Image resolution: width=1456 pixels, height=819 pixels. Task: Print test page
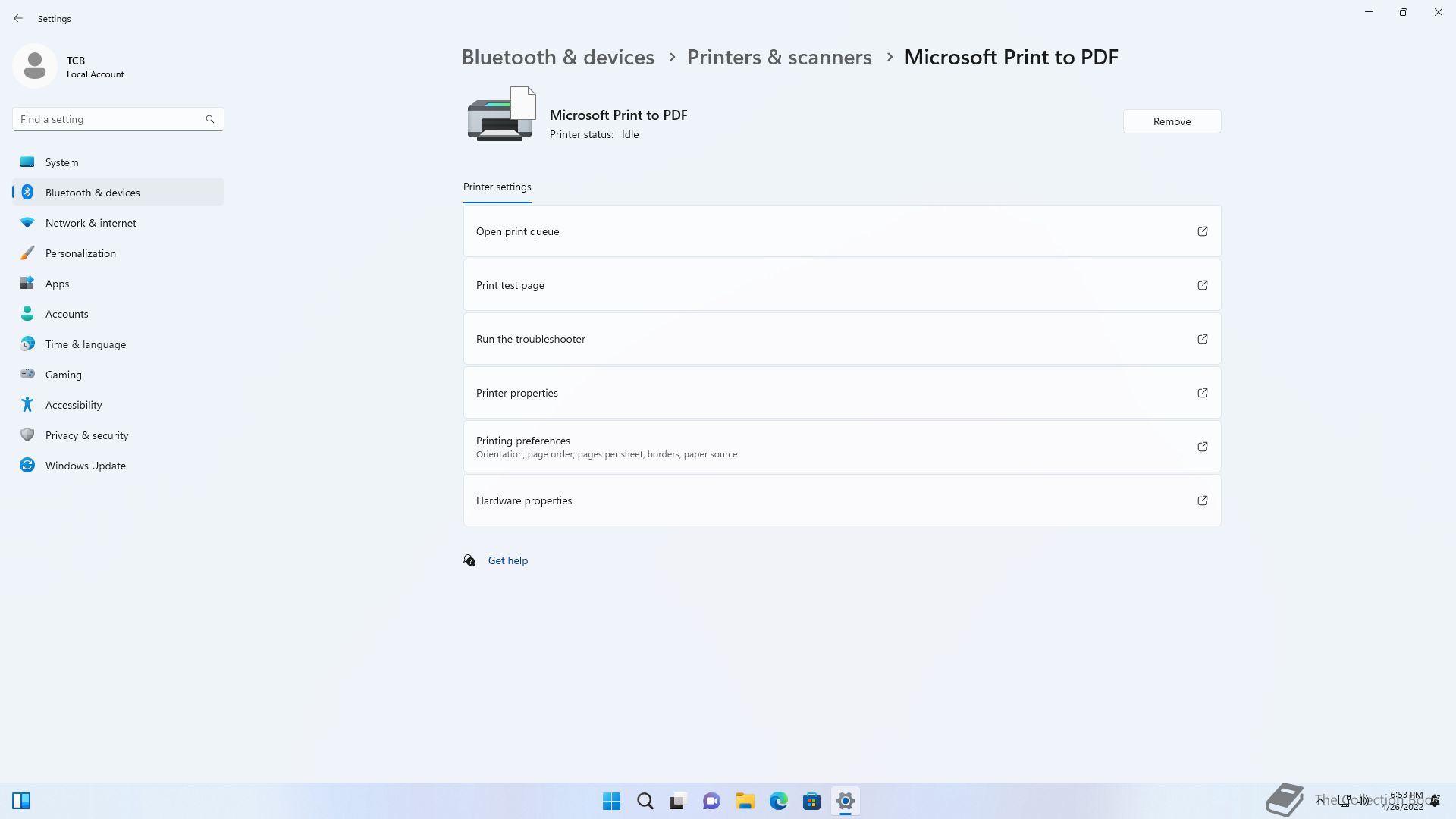(842, 285)
